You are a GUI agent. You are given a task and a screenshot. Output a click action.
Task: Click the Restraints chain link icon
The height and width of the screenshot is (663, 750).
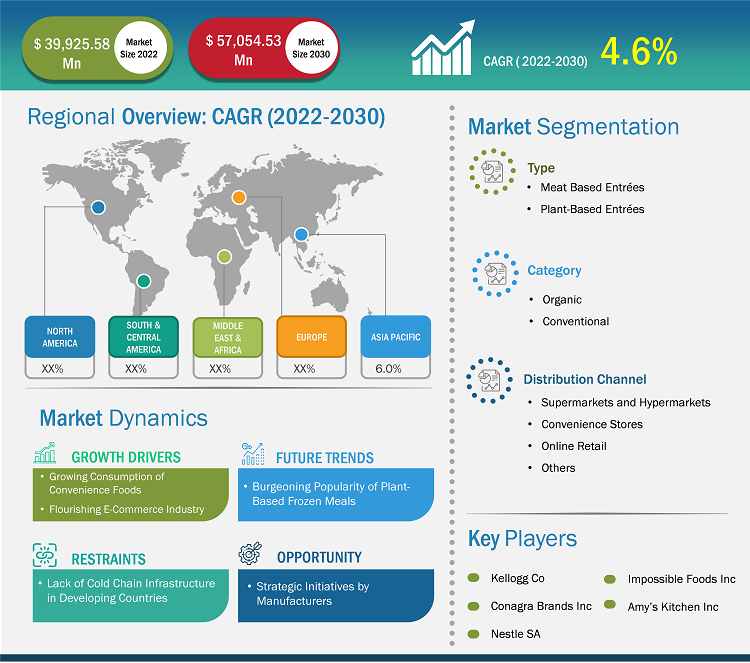45,555
